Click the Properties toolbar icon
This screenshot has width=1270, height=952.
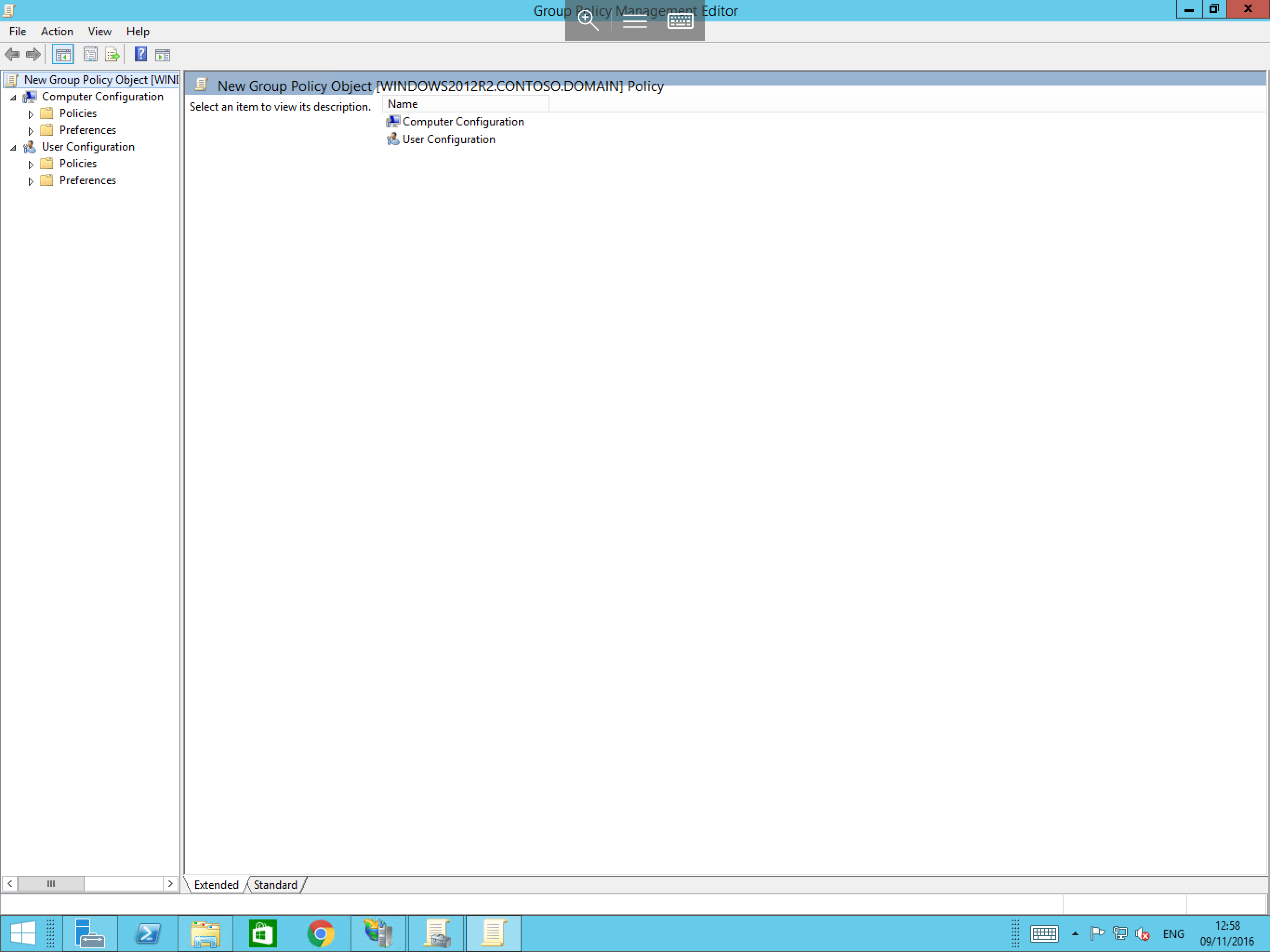click(x=90, y=54)
